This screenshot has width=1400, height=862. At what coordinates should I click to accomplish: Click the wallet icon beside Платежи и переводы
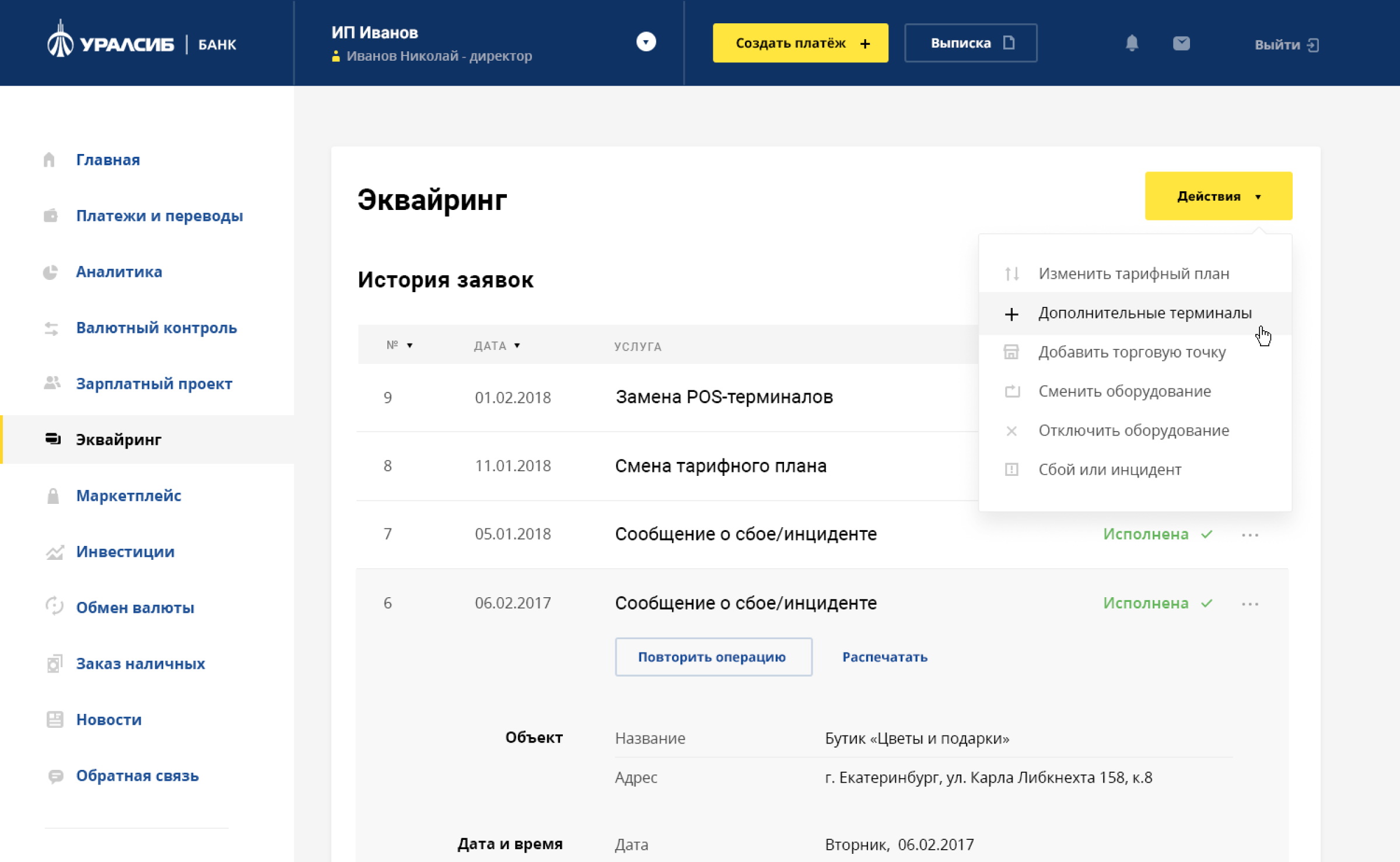[51, 216]
